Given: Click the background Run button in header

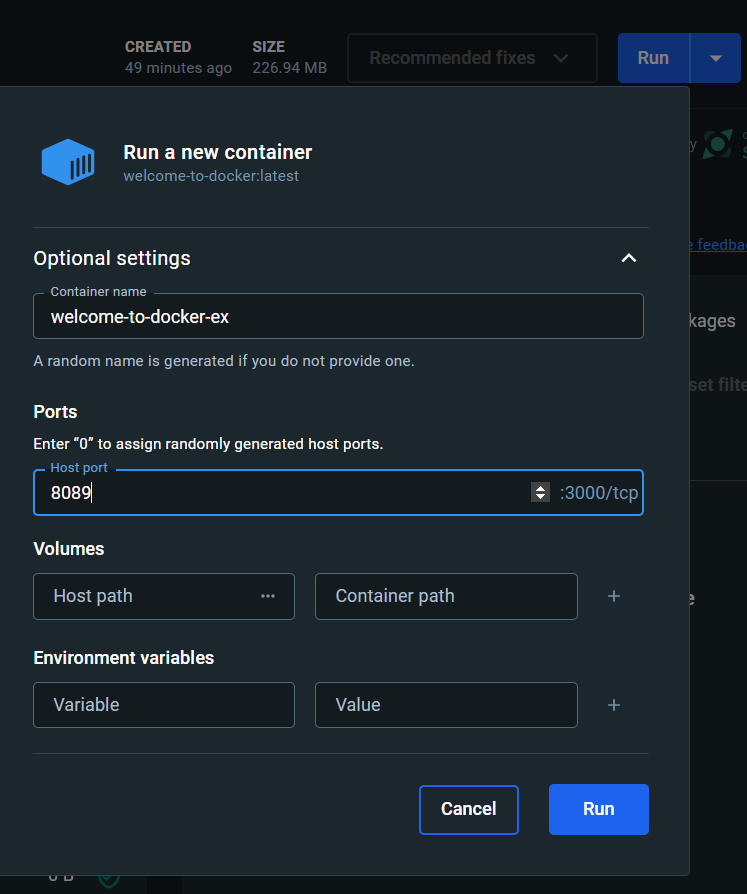Looking at the screenshot, I should click(x=653, y=58).
